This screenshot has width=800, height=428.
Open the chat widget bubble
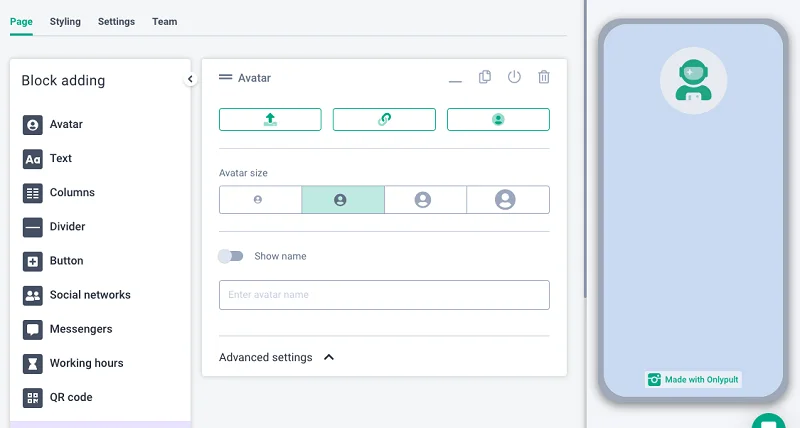pos(769,421)
